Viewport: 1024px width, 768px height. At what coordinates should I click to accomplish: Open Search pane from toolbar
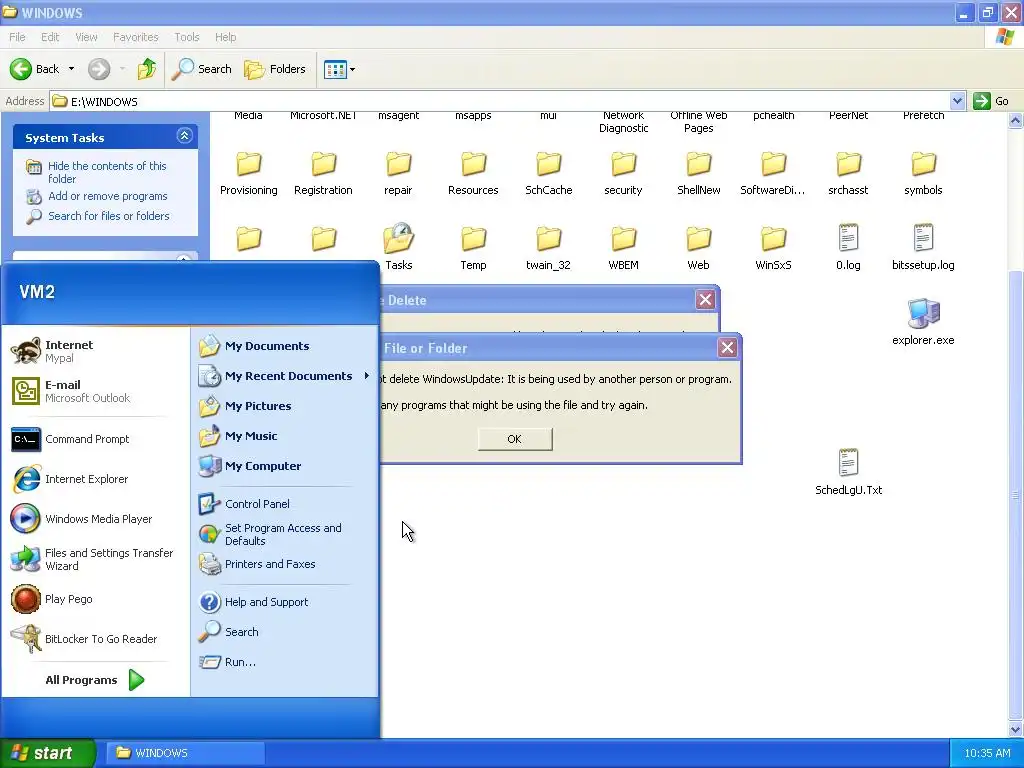(201, 69)
